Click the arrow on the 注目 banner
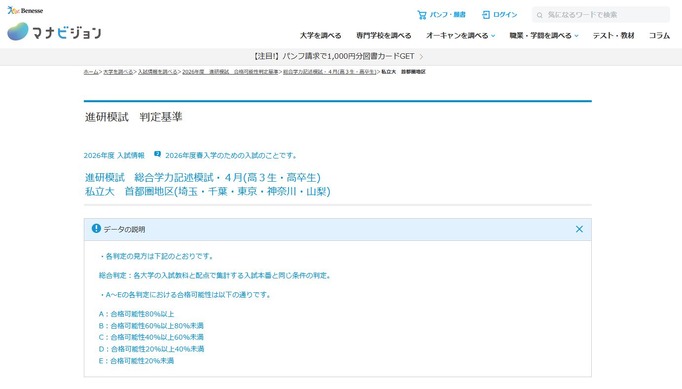 point(421,57)
